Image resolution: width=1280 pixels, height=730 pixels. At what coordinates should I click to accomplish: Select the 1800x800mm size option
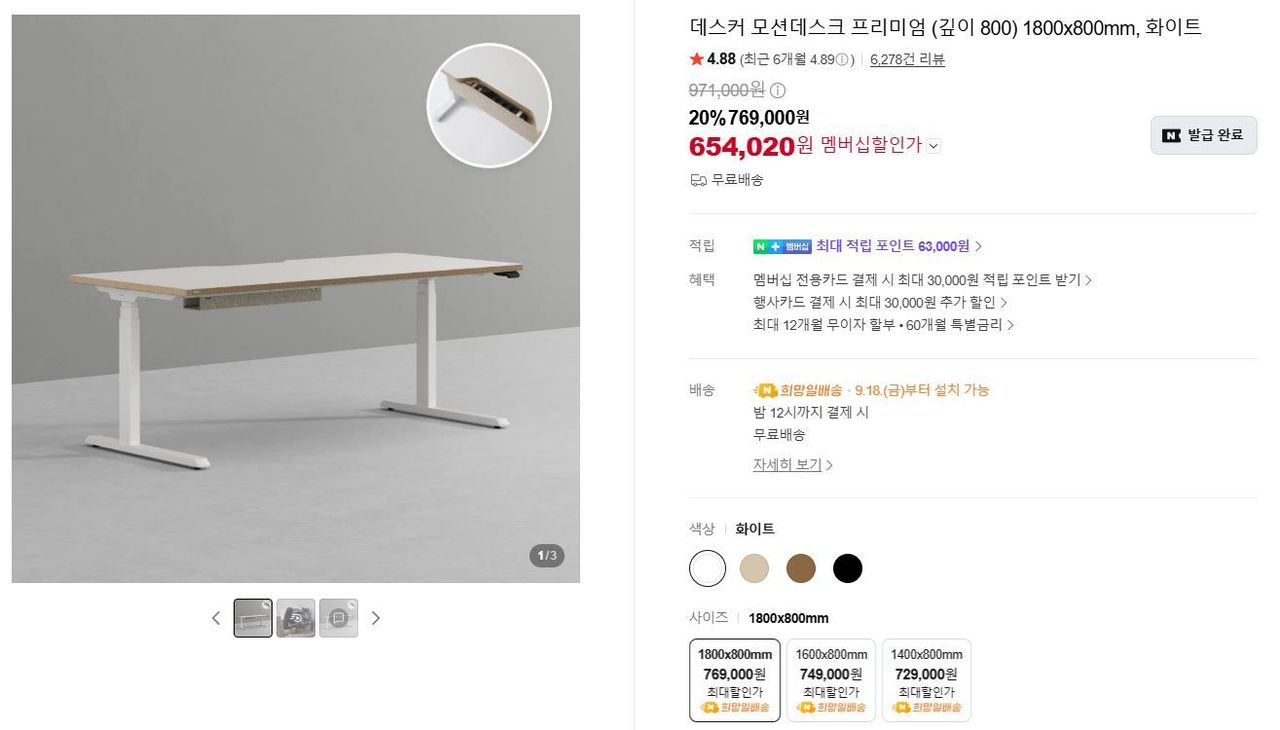(735, 680)
